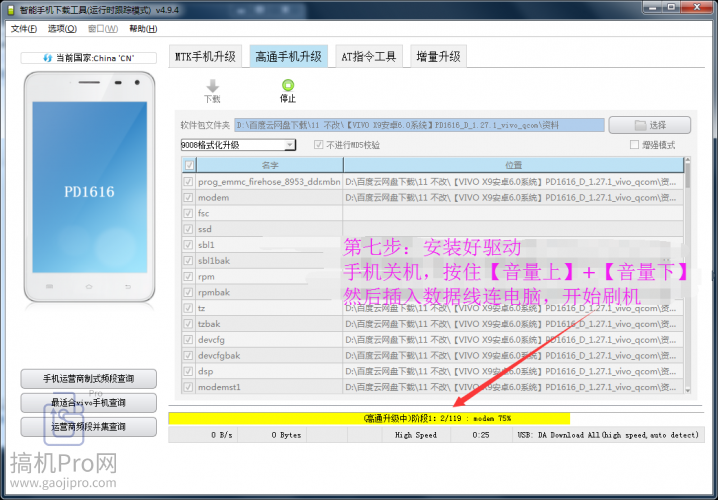Open the 帮助(H) menu

143,29
